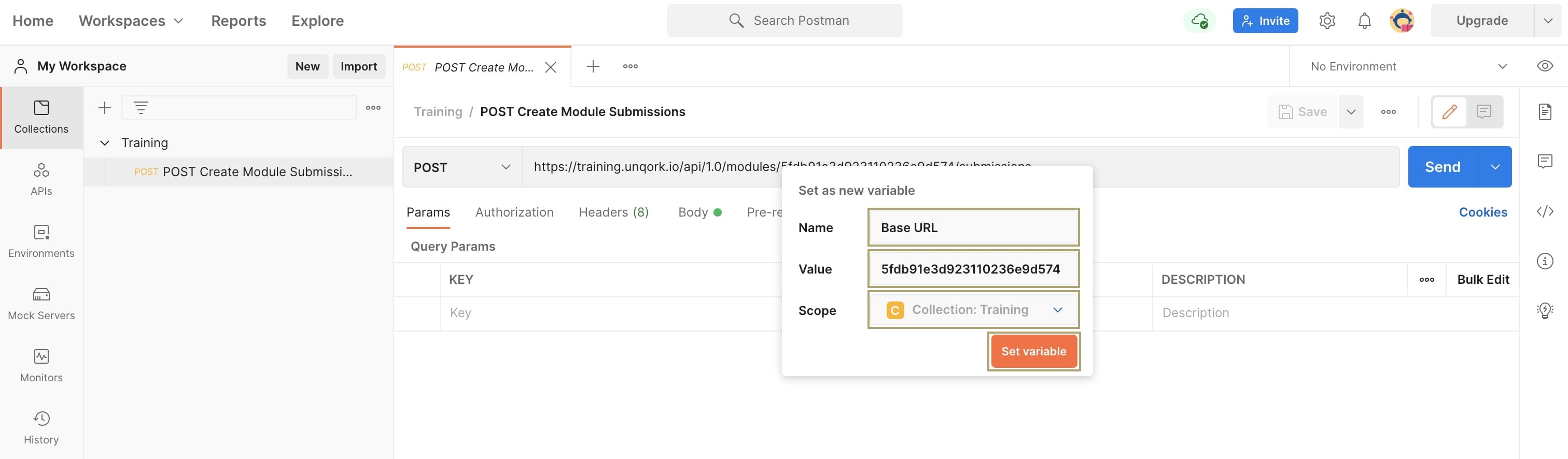Open request more actions dots next to Save
The height and width of the screenshot is (459, 1568).
1389,112
